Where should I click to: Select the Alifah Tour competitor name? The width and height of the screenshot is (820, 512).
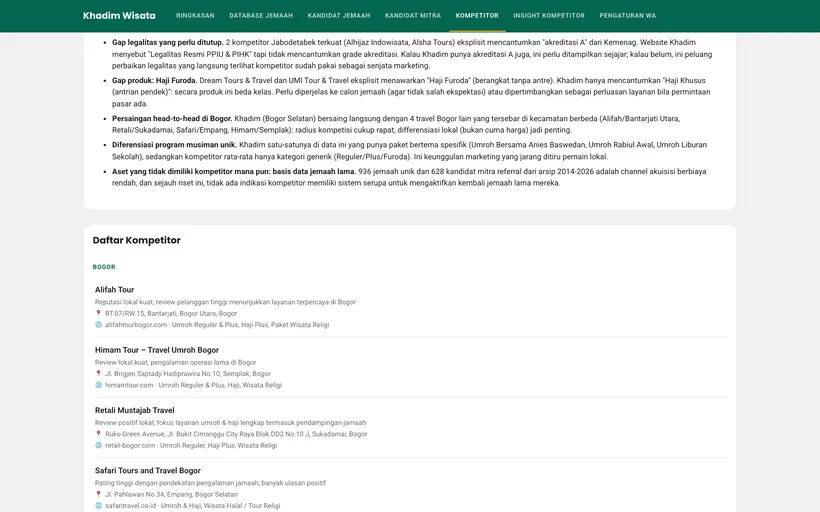(x=115, y=290)
